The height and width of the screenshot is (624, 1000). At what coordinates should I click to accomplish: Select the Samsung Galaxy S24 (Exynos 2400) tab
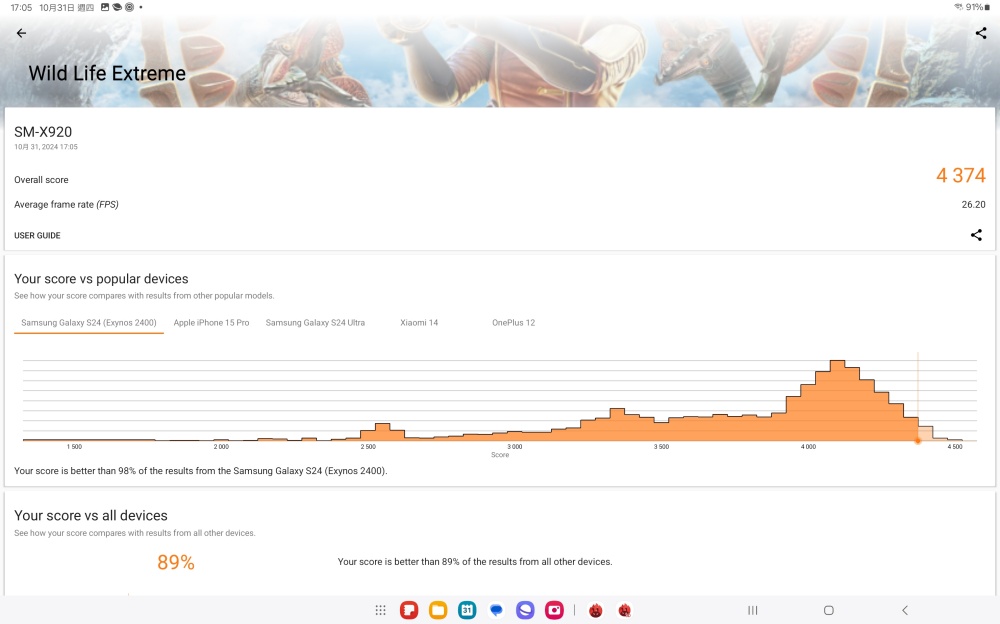[x=89, y=323]
